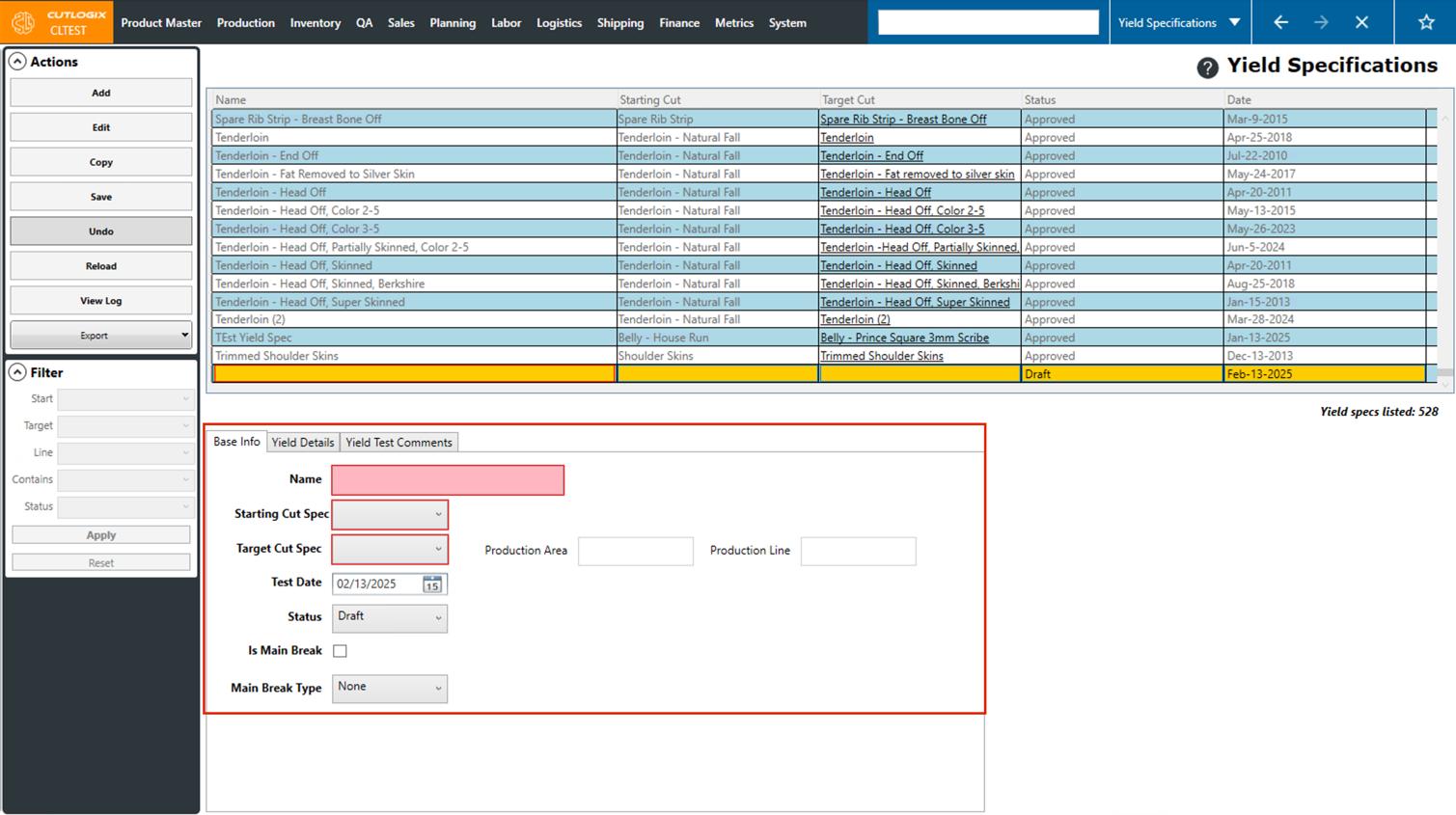Click the star favorites icon
The height and width of the screenshot is (815, 1456).
[x=1425, y=22]
